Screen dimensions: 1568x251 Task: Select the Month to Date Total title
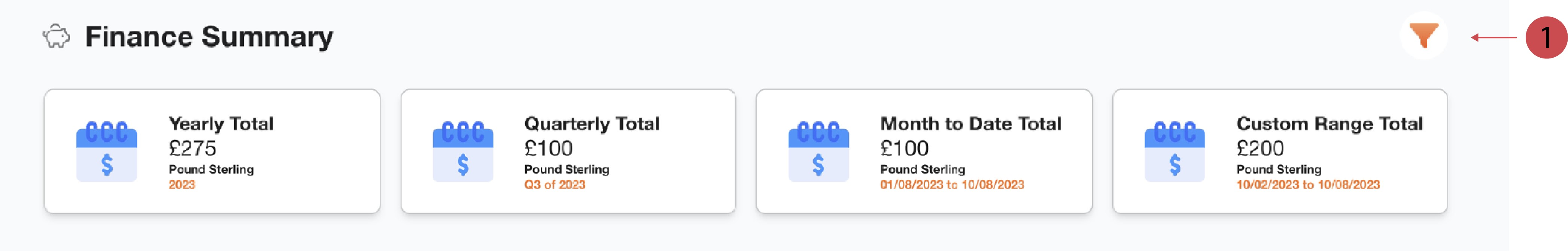[x=970, y=124]
